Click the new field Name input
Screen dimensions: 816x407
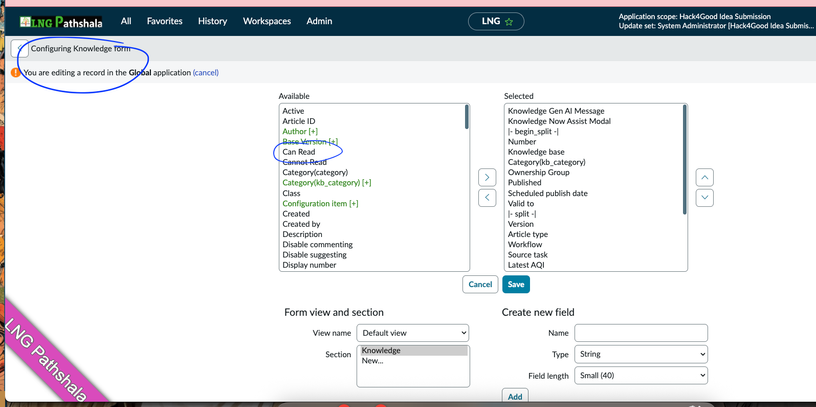pyautogui.click(x=641, y=333)
